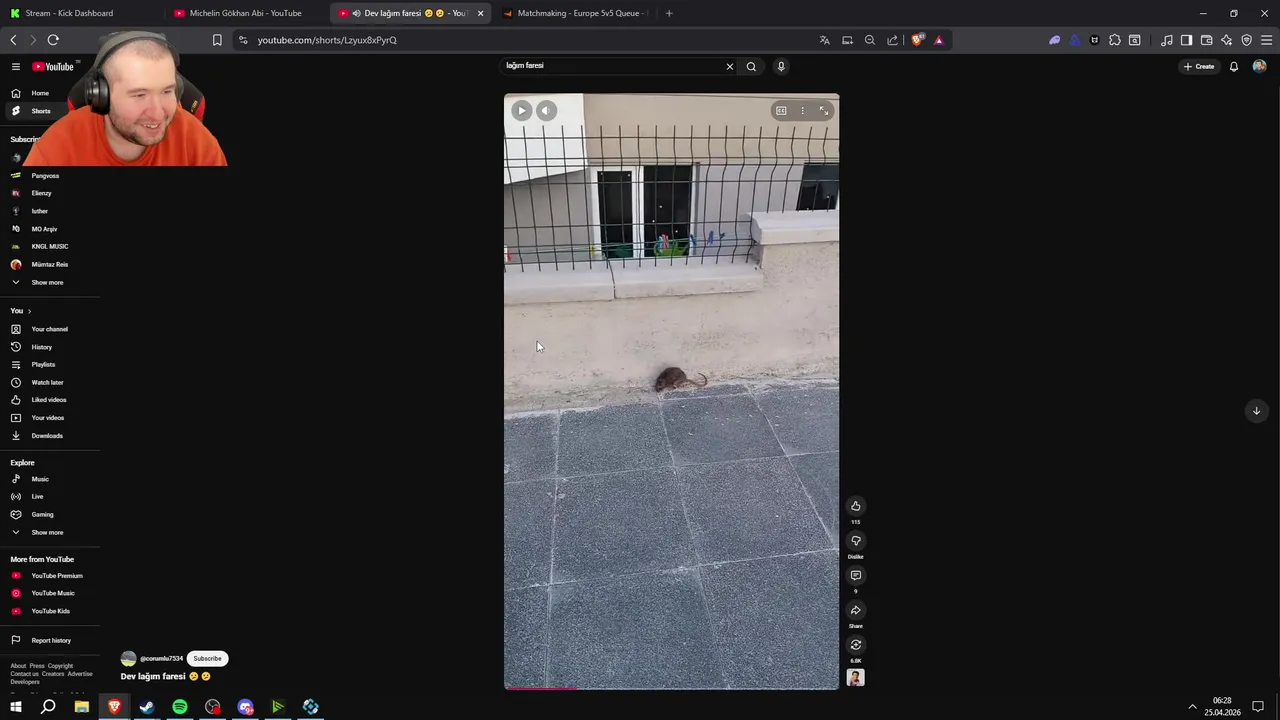Viewport: 1280px width, 720px height.
Task: Play the Short with the play button
Action: click(x=521, y=111)
